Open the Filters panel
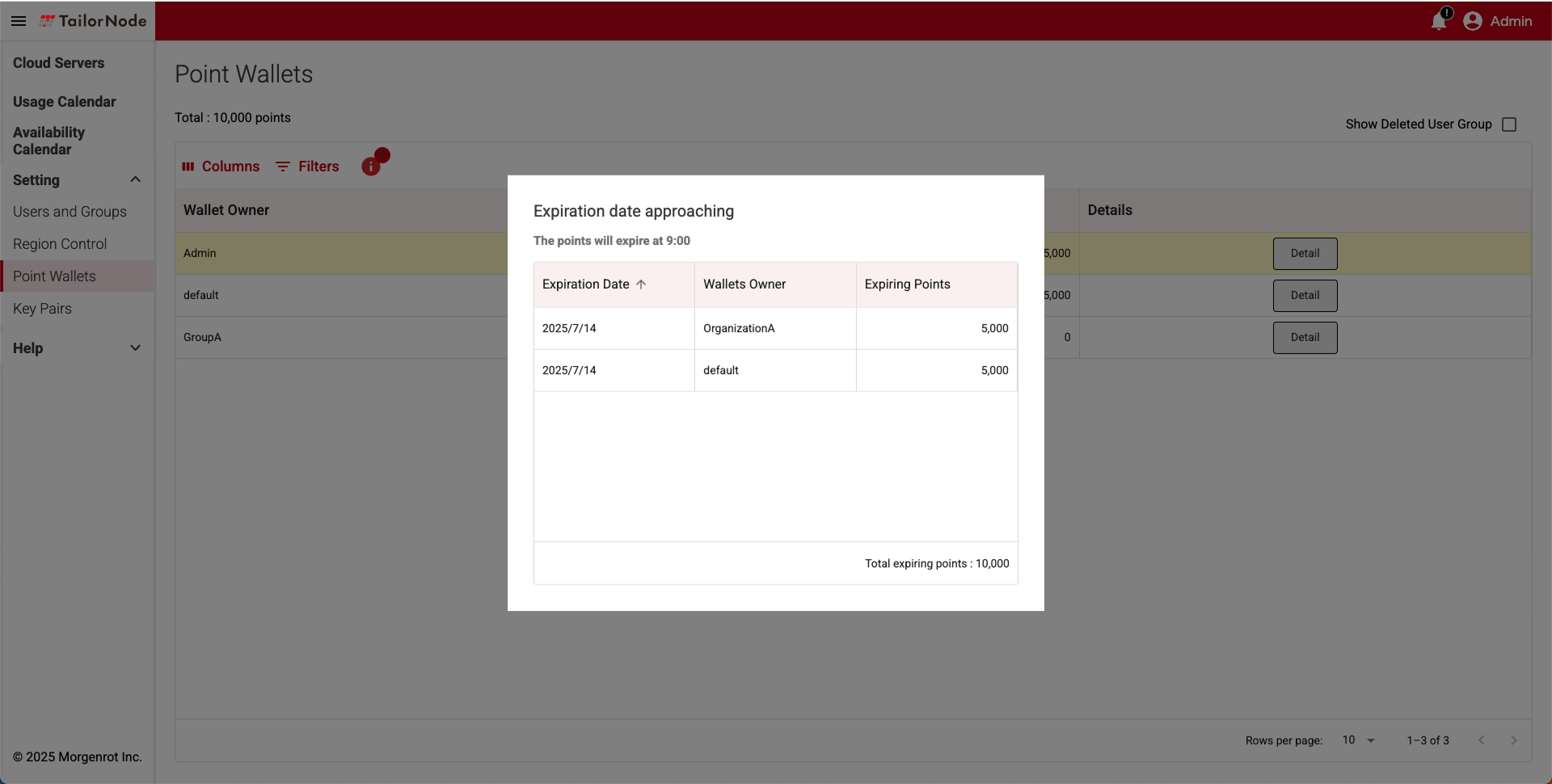 pyautogui.click(x=307, y=166)
